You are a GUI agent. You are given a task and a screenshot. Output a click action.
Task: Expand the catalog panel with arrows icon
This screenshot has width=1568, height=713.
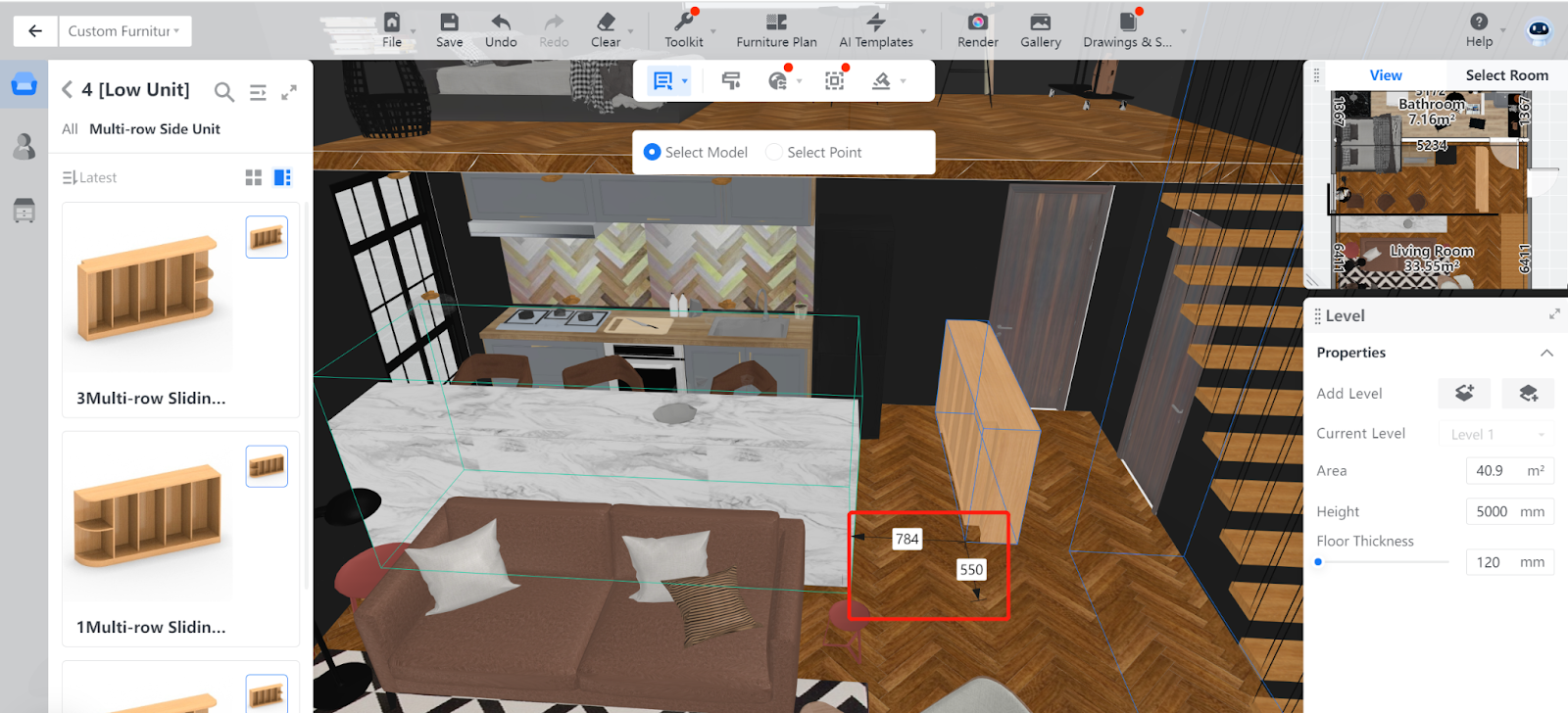[x=289, y=92]
